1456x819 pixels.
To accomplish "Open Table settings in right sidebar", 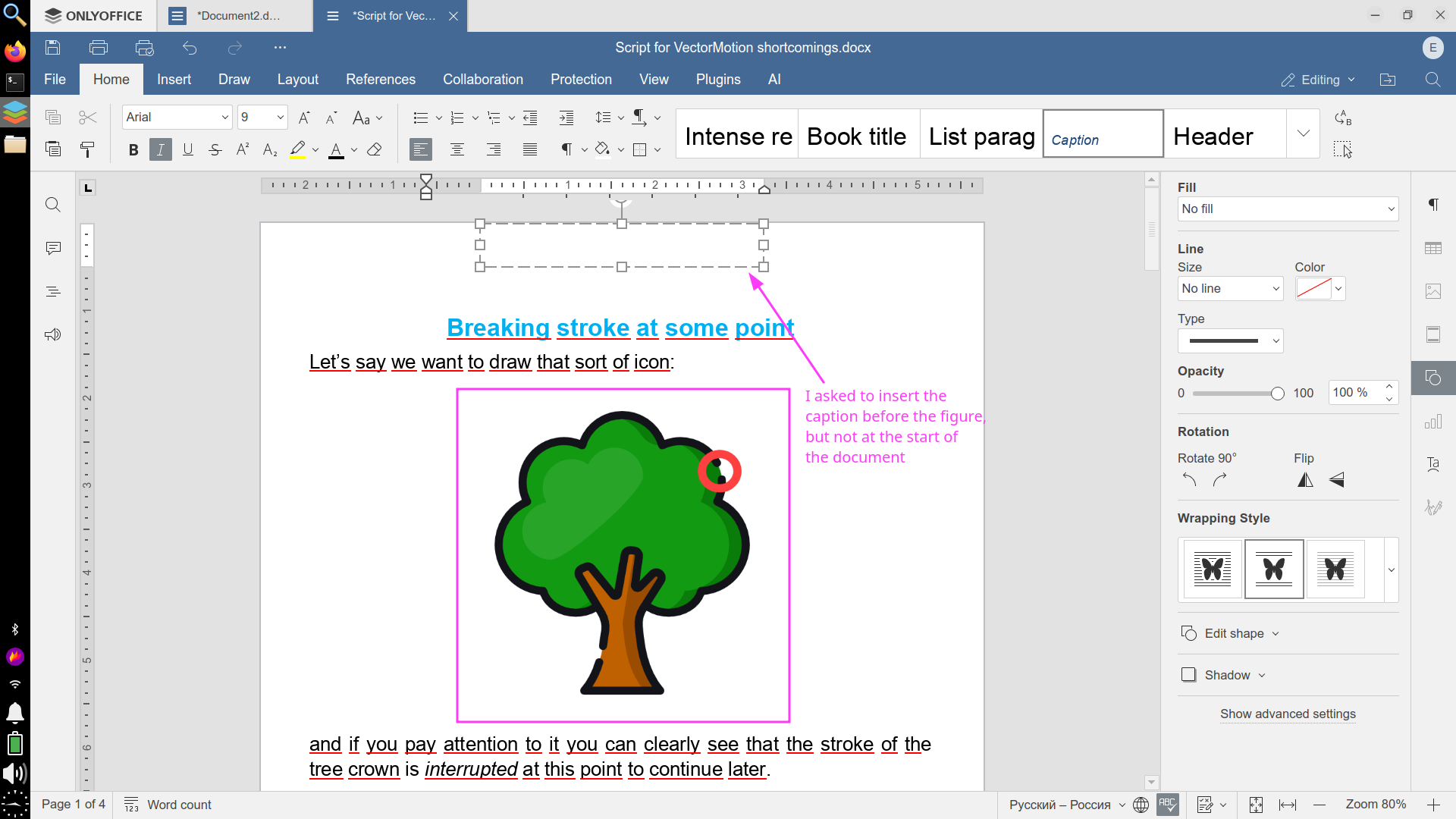I will [1432, 248].
